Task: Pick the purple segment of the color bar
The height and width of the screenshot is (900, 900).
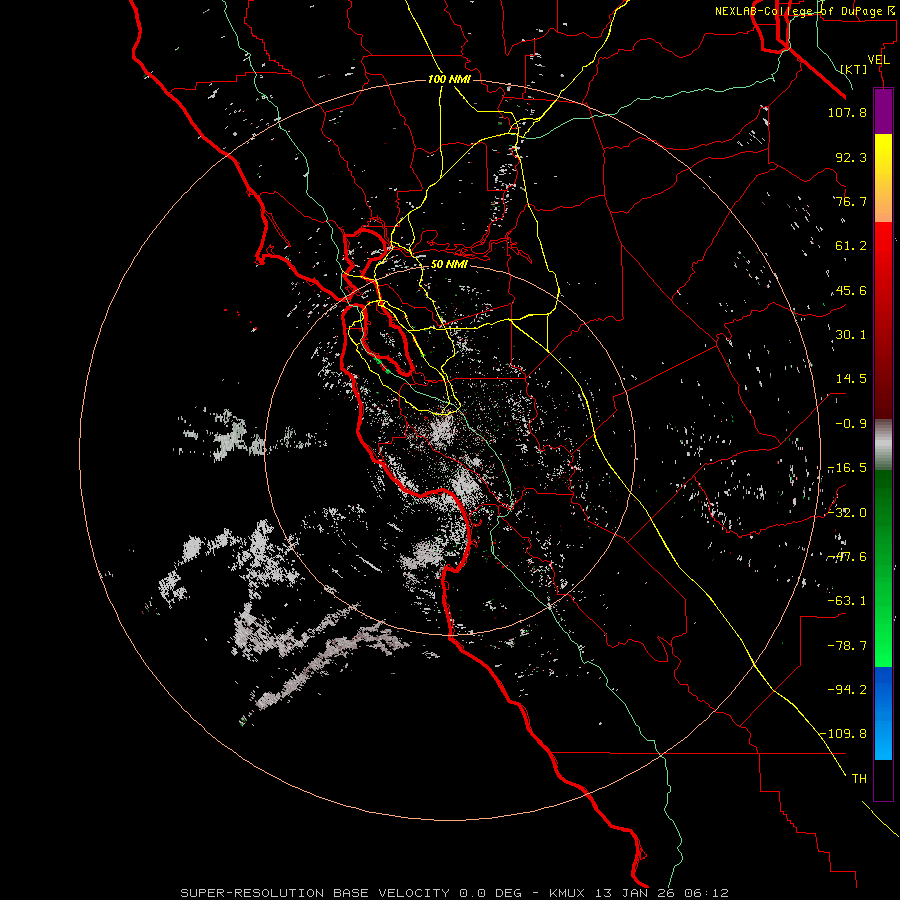Action: point(883,111)
